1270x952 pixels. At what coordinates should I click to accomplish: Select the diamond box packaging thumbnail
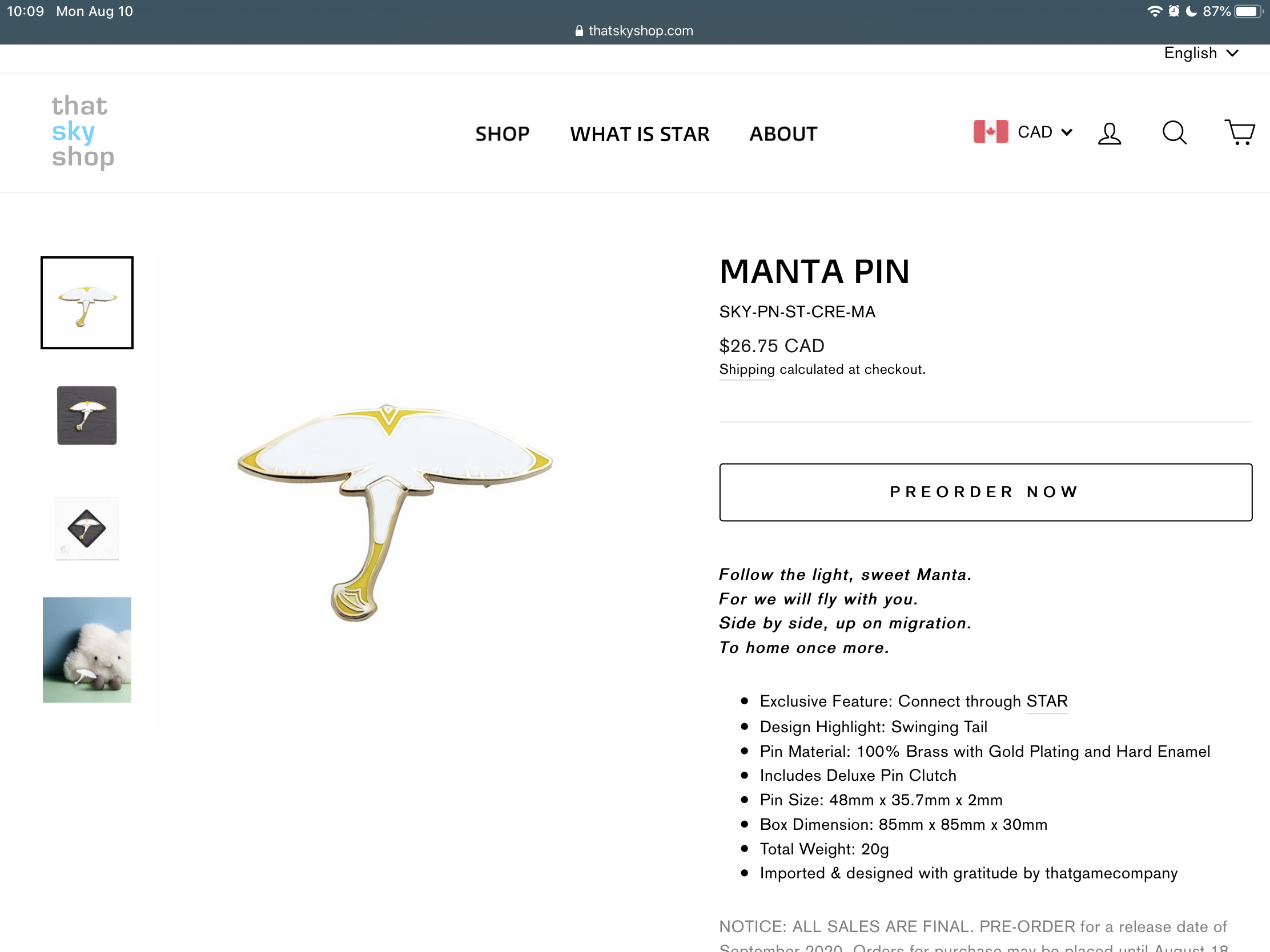(87, 528)
